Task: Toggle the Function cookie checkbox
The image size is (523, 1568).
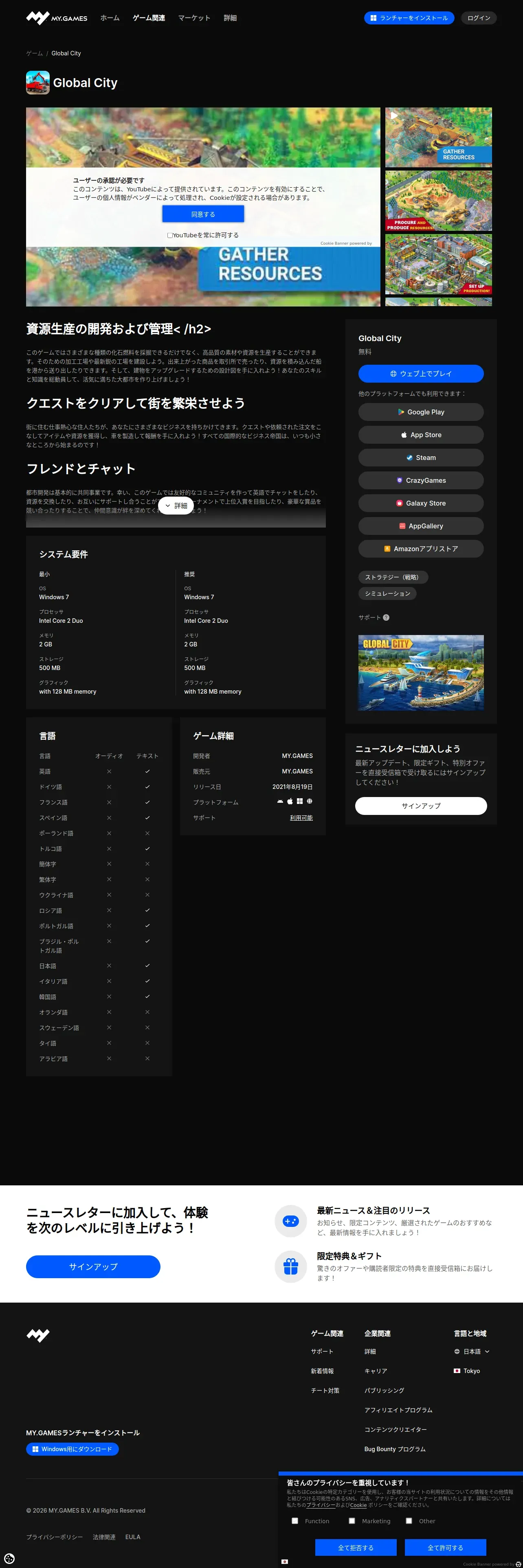Action: click(294, 1520)
